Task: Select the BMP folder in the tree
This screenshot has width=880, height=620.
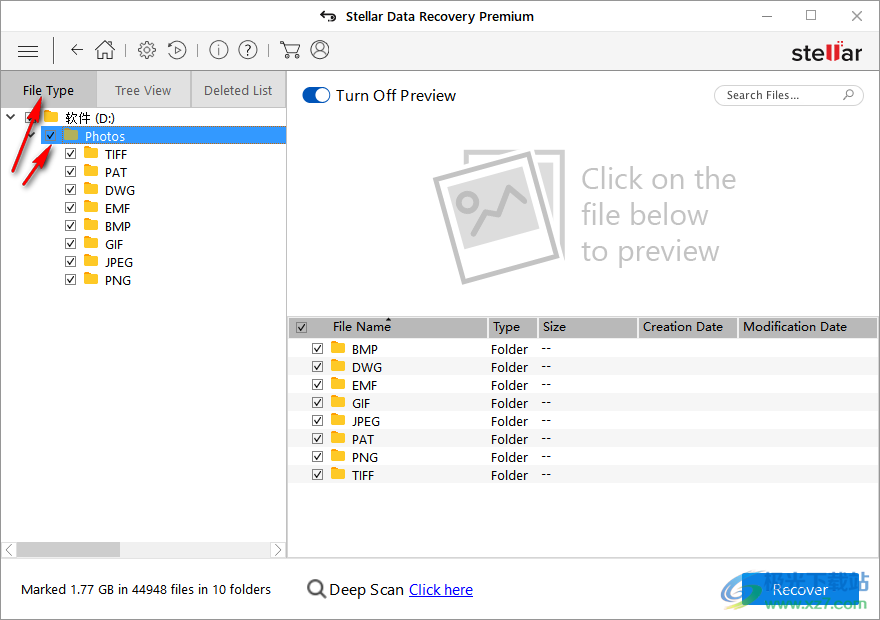Action: [x=117, y=226]
